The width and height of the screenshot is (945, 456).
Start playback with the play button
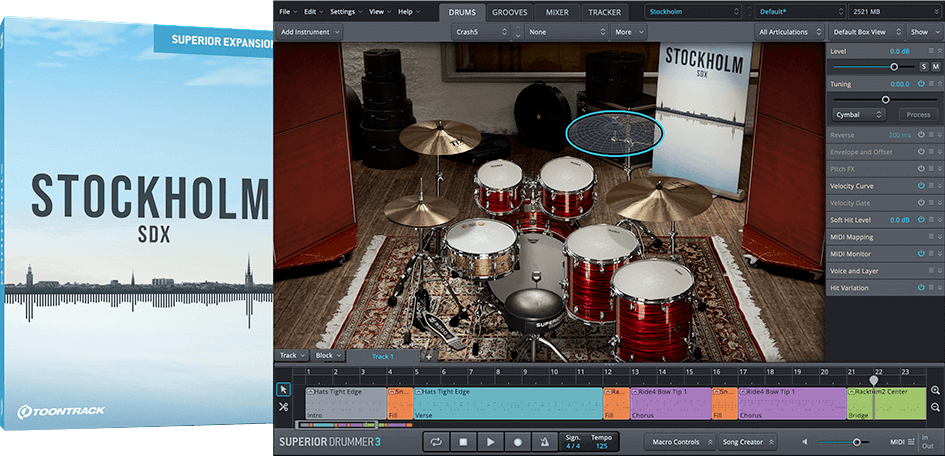pyautogui.click(x=491, y=442)
